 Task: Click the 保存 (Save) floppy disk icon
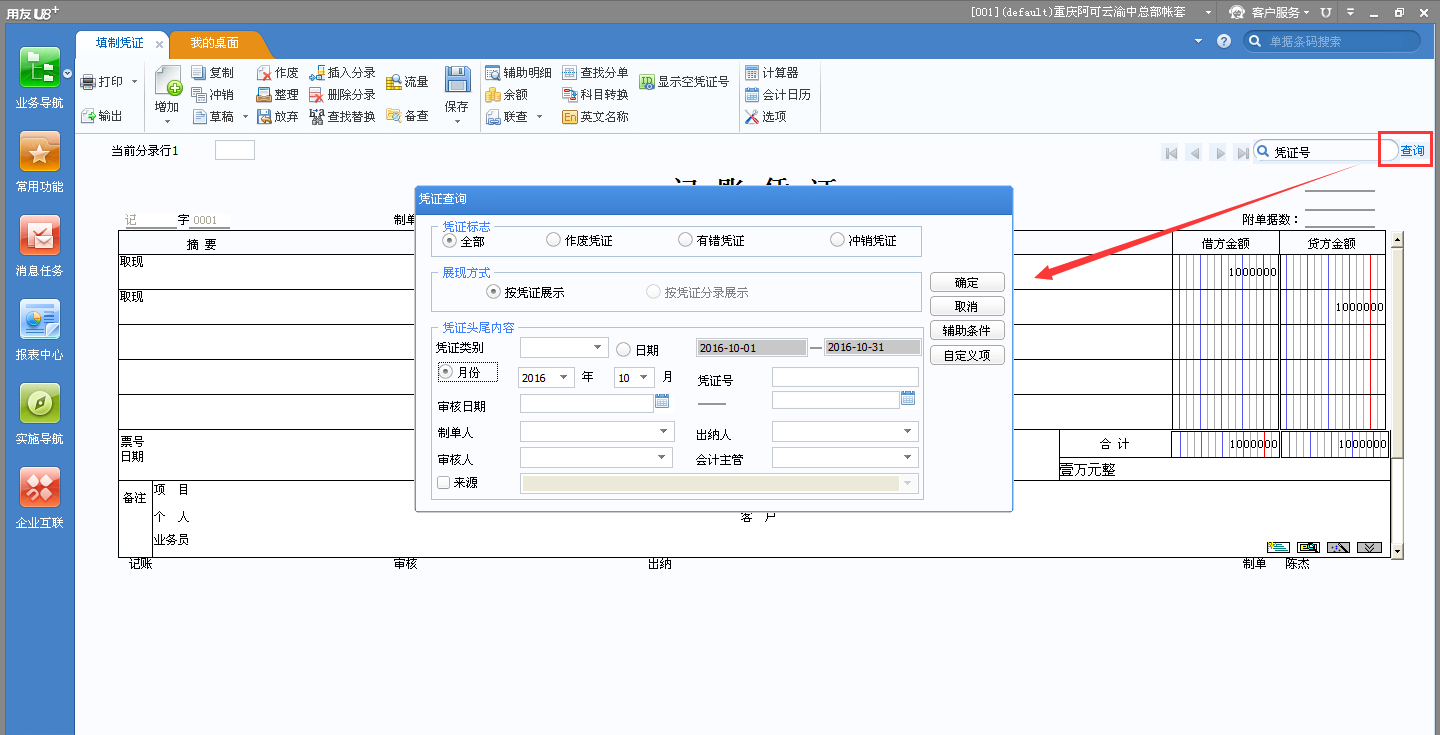pos(457,81)
